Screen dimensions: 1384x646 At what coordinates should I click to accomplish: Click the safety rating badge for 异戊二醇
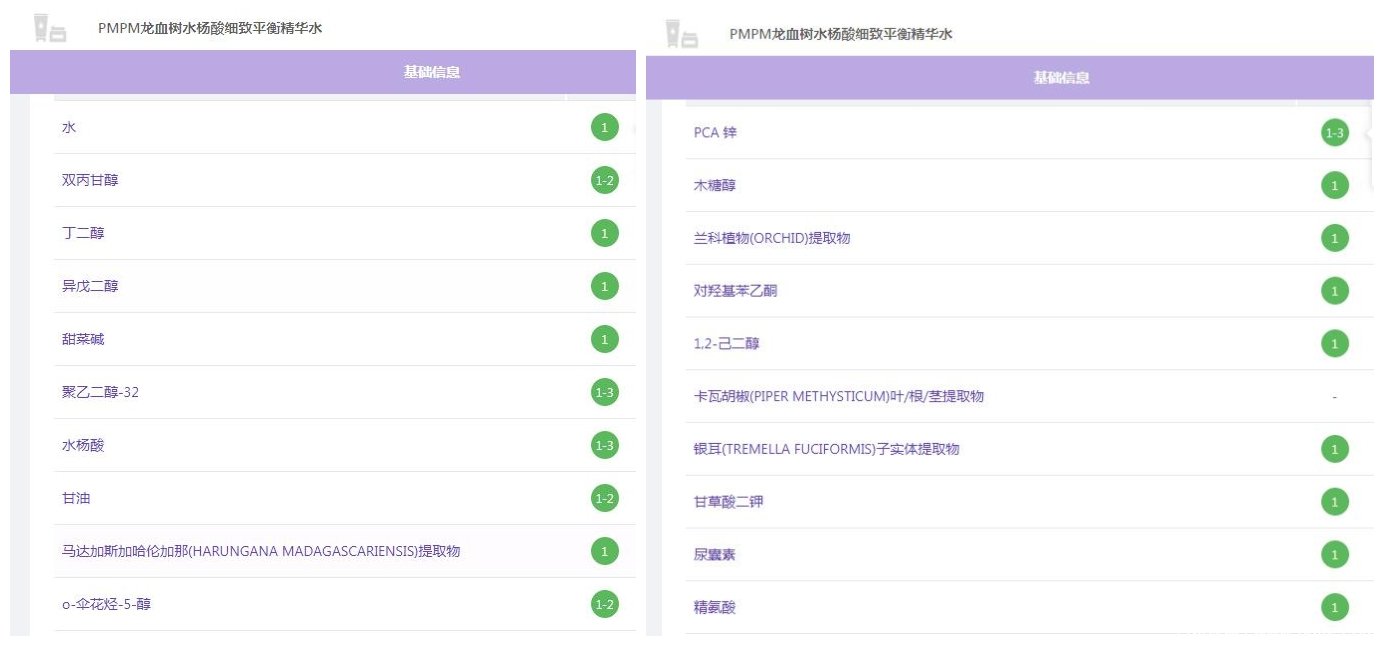[x=604, y=287]
